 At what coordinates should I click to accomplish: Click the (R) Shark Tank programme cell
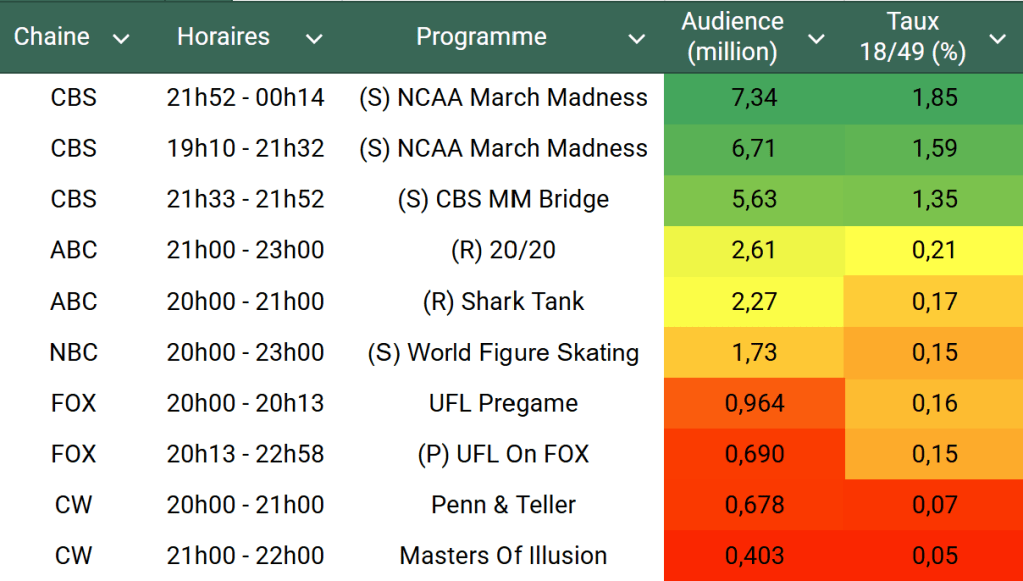coord(503,301)
